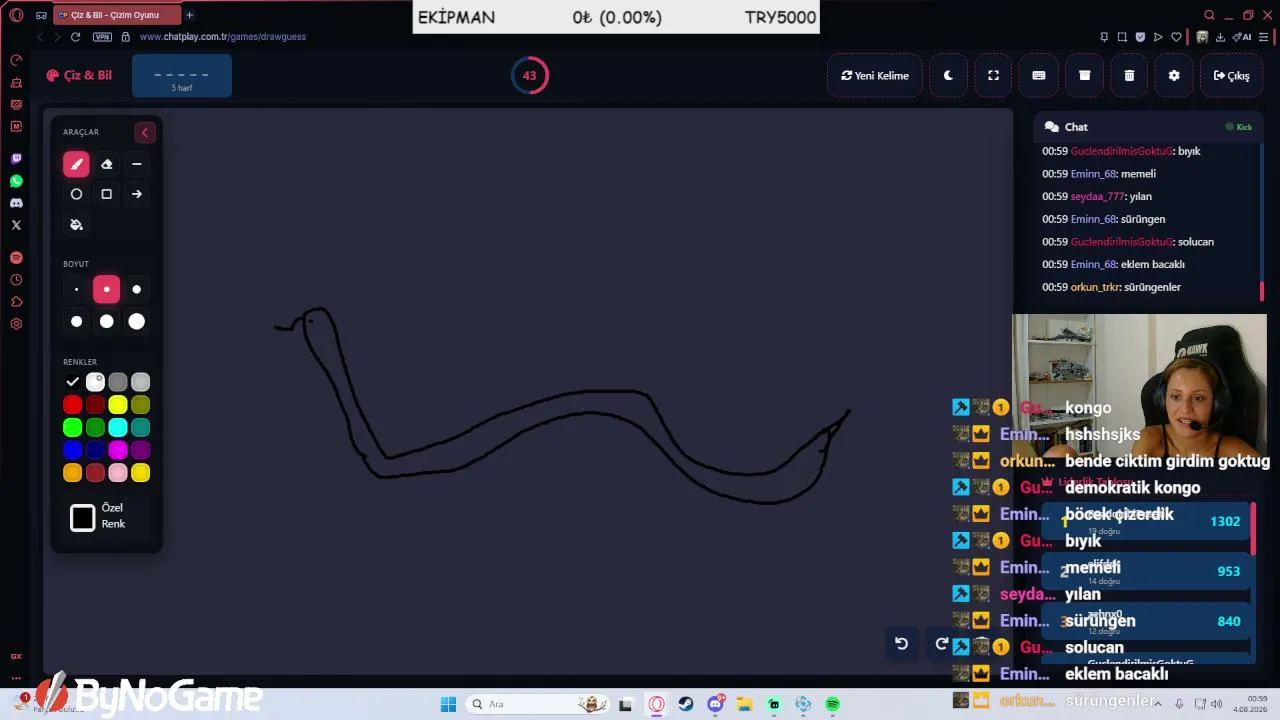Pick the black color swatch
Screen dimensions: 1280x720
point(72,382)
